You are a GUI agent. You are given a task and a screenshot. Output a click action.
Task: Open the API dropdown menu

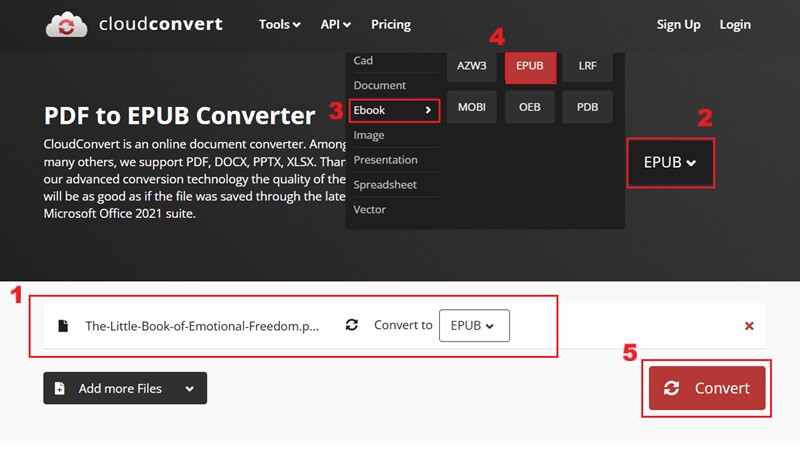pos(335,24)
